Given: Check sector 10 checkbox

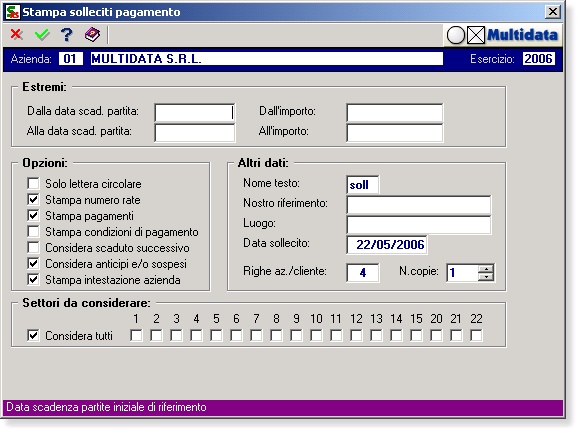Looking at the screenshot, I should pos(316,335).
